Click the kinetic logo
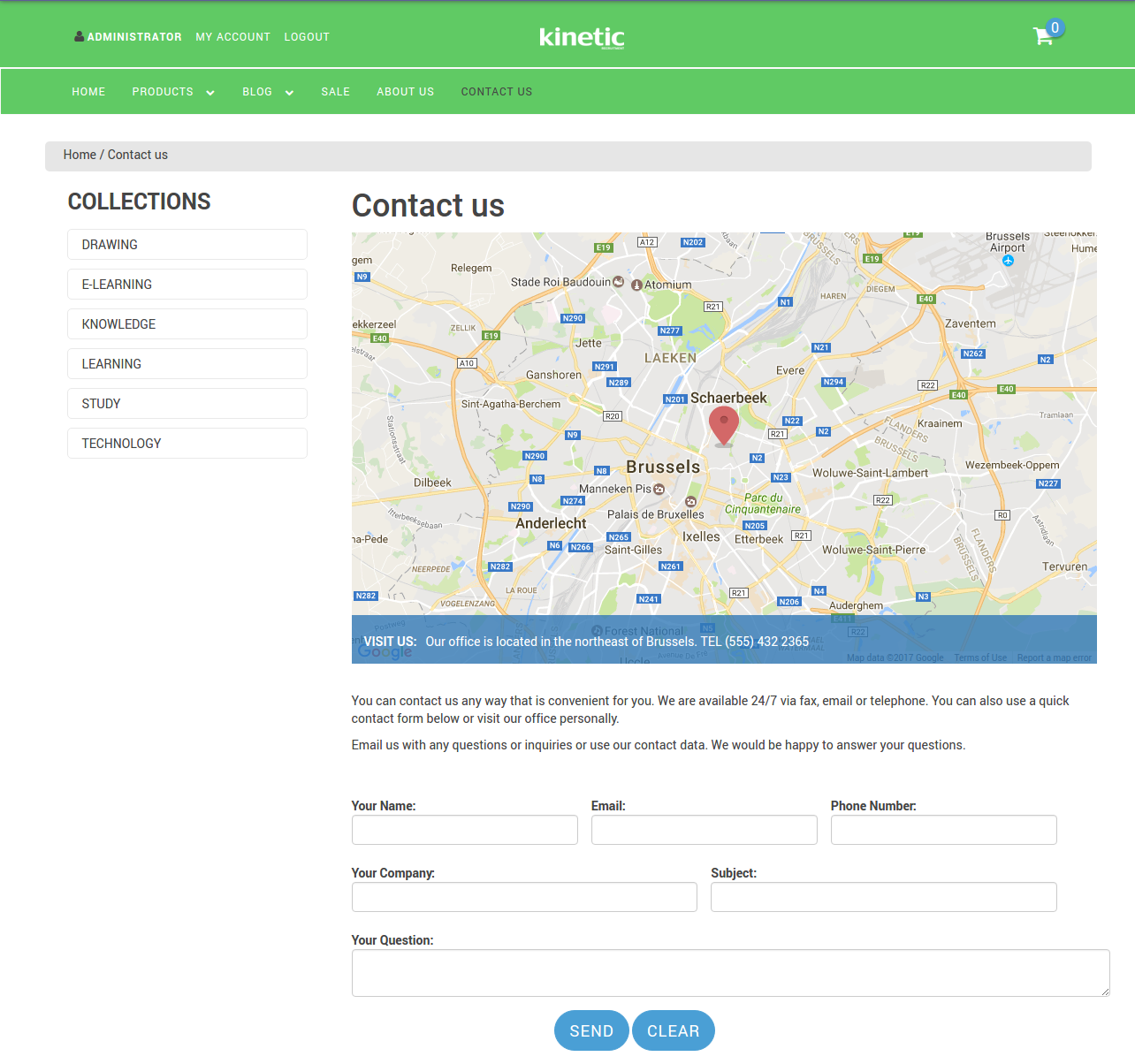 (x=582, y=37)
